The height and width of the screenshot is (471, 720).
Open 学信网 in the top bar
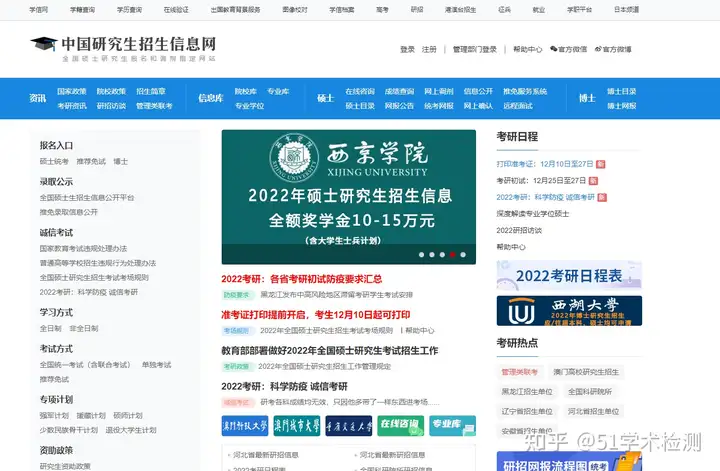[x=39, y=9]
